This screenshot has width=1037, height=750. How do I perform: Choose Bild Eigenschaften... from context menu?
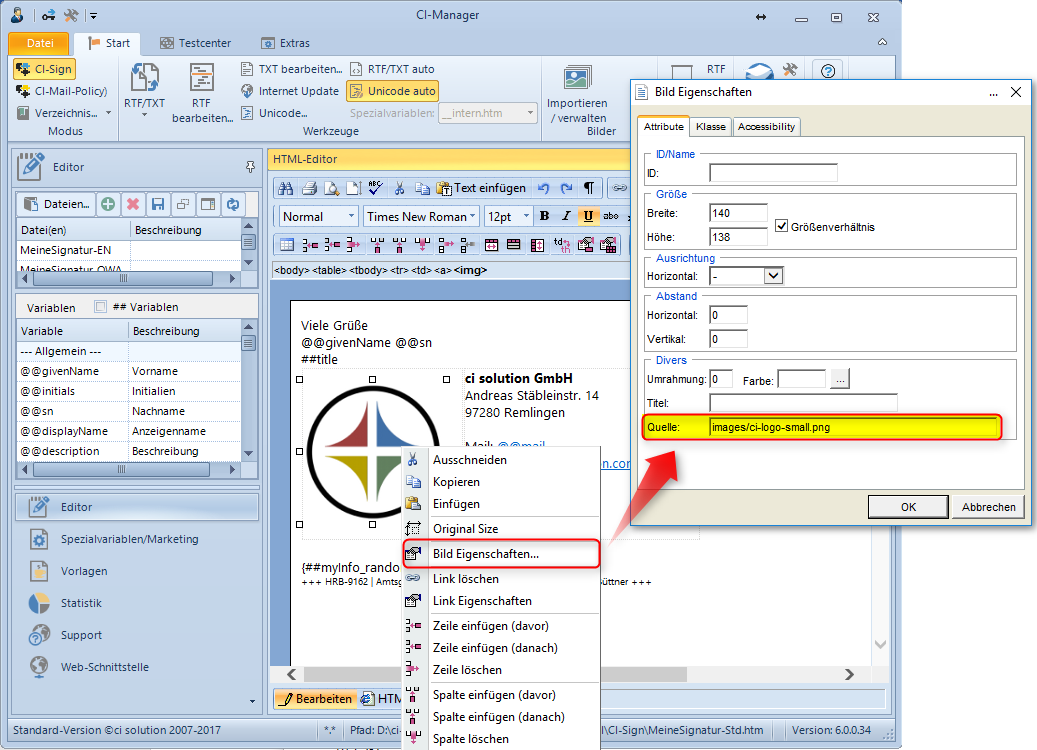pyautogui.click(x=485, y=553)
